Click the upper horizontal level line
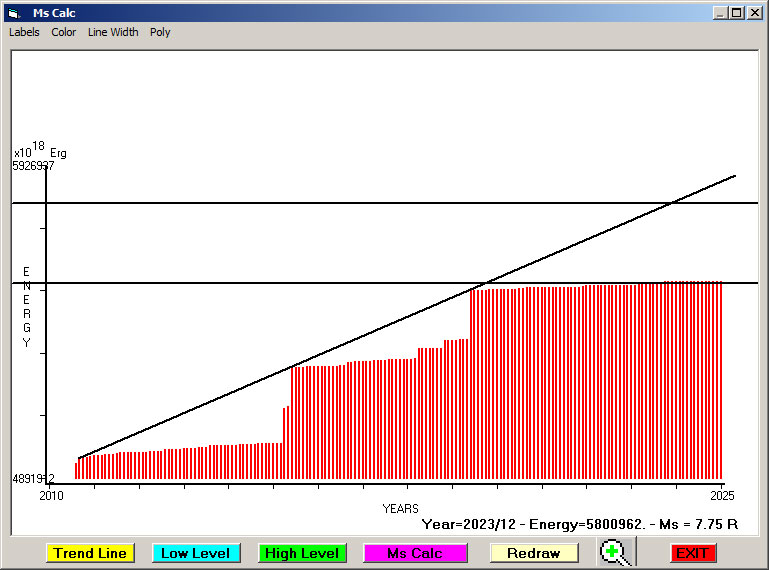Screen dimensions: 769x570 pos(300,203)
